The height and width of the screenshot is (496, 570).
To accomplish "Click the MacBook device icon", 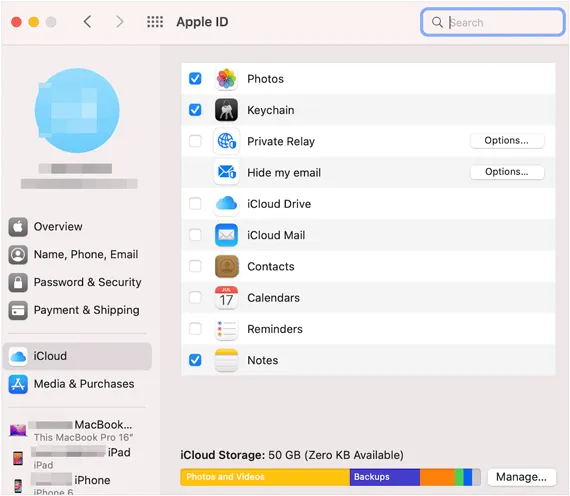I will coord(18,430).
